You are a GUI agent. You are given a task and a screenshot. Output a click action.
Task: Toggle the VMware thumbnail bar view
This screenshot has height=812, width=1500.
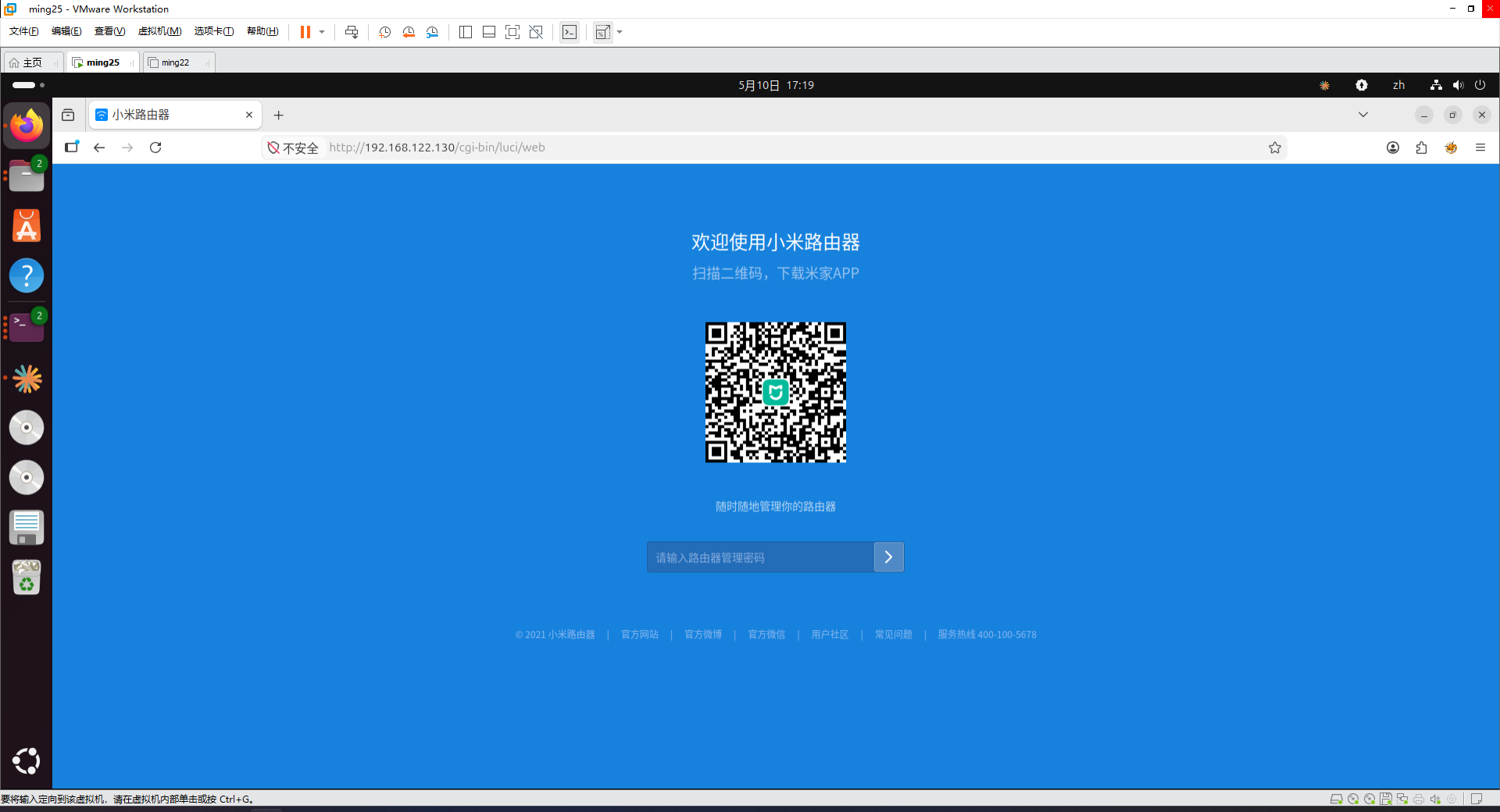(489, 32)
